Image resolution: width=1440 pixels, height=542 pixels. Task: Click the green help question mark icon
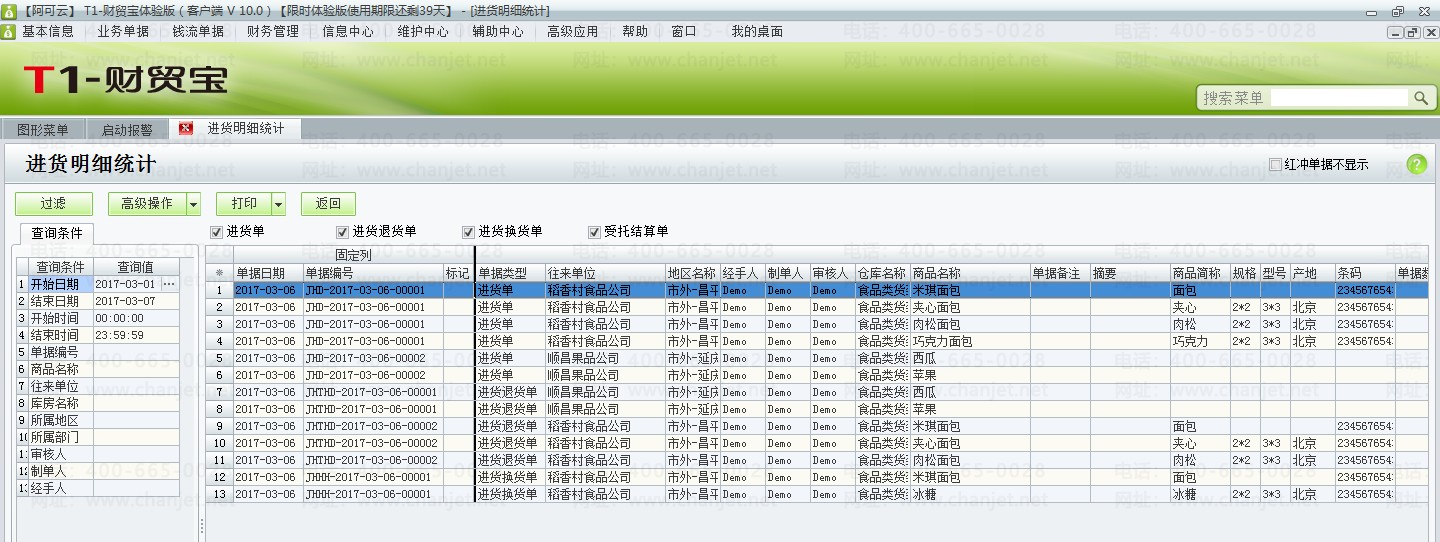pos(1416,165)
